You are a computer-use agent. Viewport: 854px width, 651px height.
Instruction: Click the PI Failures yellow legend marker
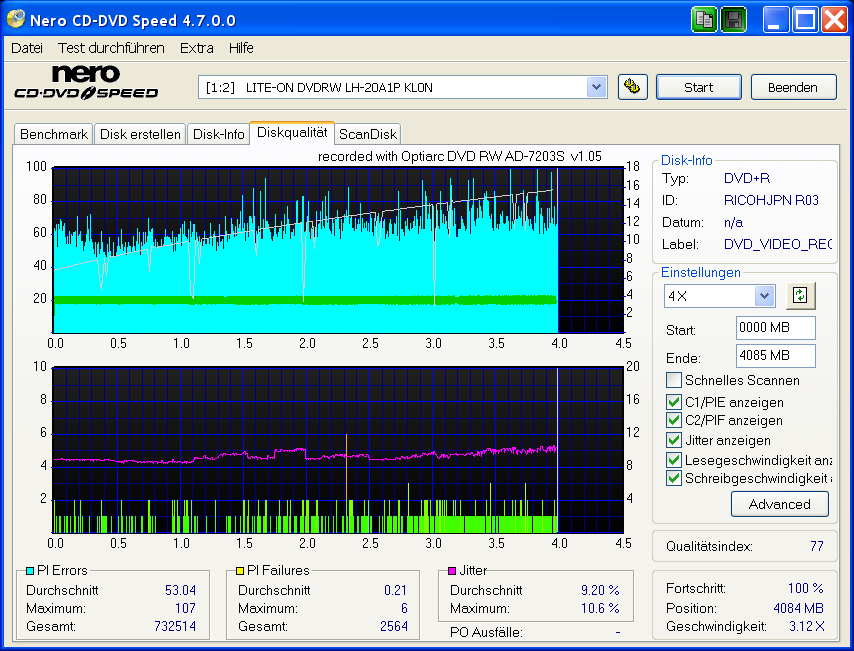click(238, 570)
